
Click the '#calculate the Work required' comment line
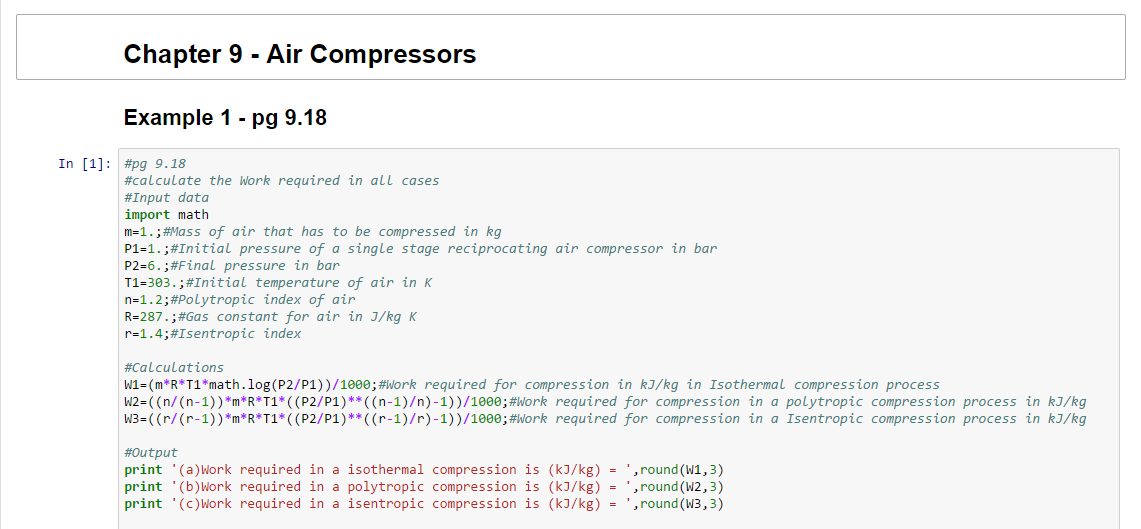[x=281, y=181]
